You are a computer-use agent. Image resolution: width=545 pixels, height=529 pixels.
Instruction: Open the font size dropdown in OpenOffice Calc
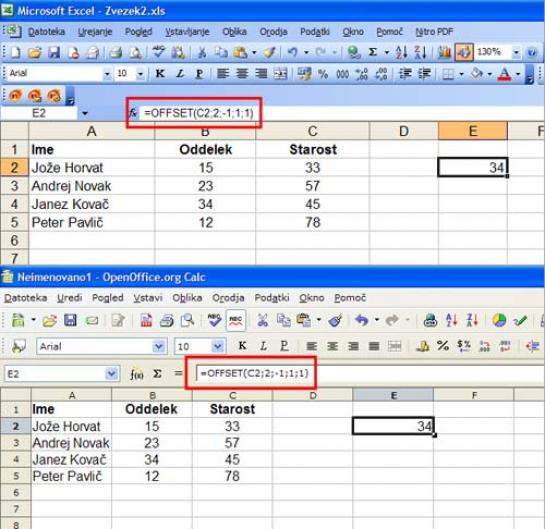tap(218, 346)
